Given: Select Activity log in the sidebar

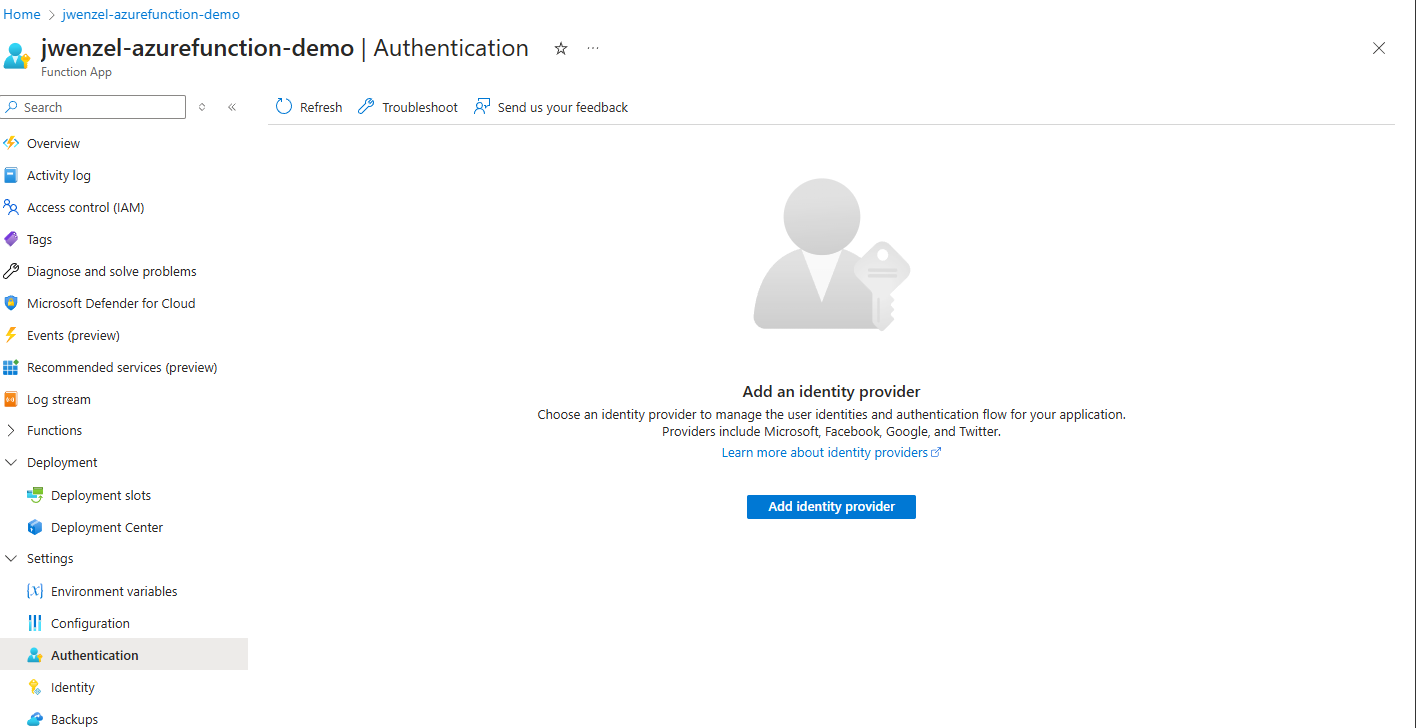Looking at the screenshot, I should (x=58, y=175).
